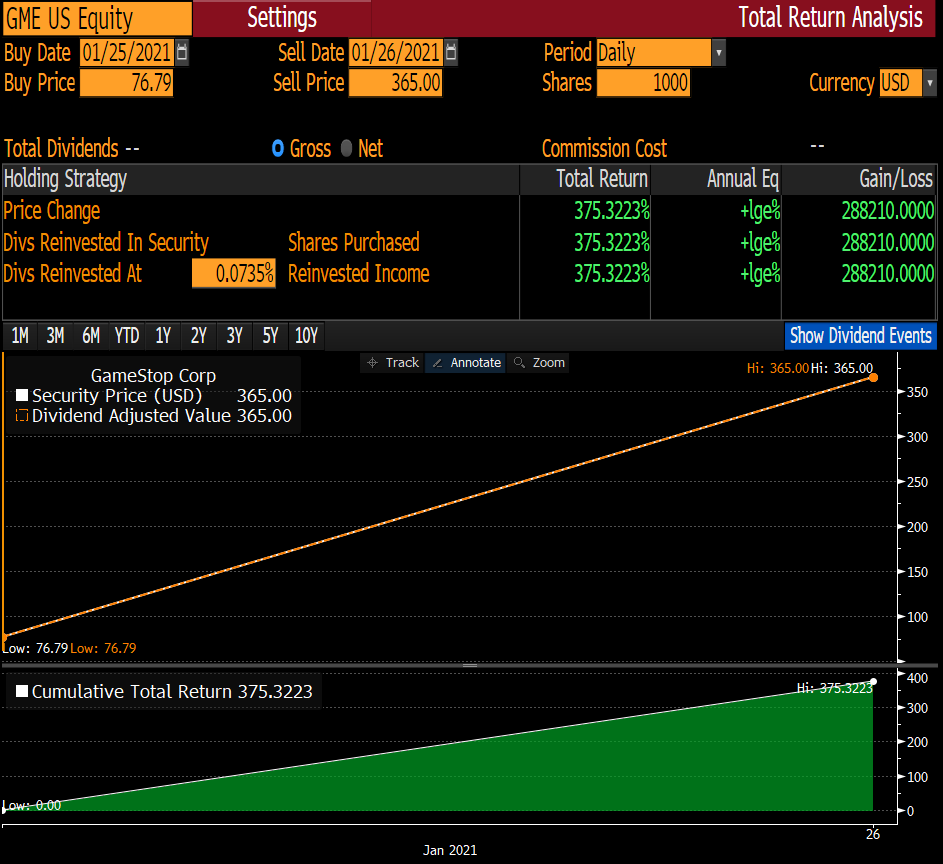943x864 pixels.
Task: Select the Annotate pencil tool
Action: [x=465, y=363]
